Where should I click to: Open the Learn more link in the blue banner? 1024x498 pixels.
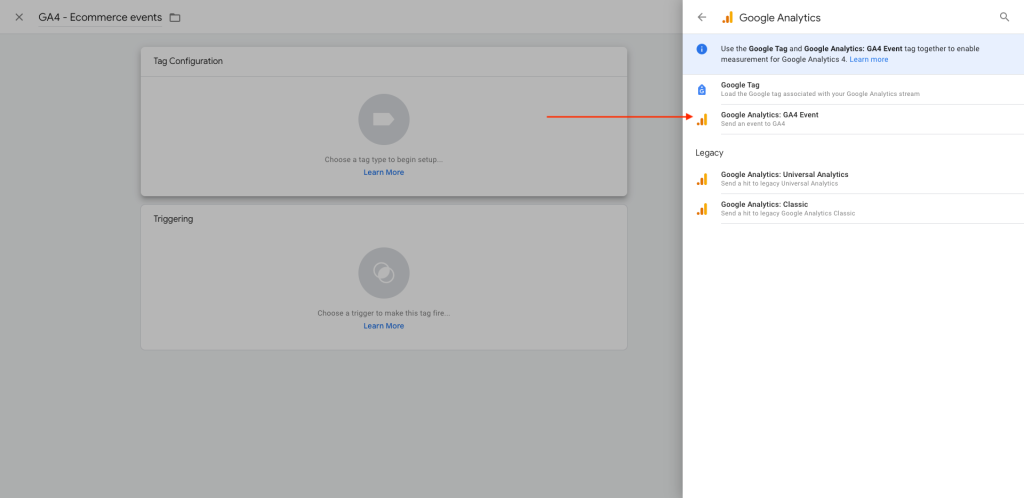point(868,60)
